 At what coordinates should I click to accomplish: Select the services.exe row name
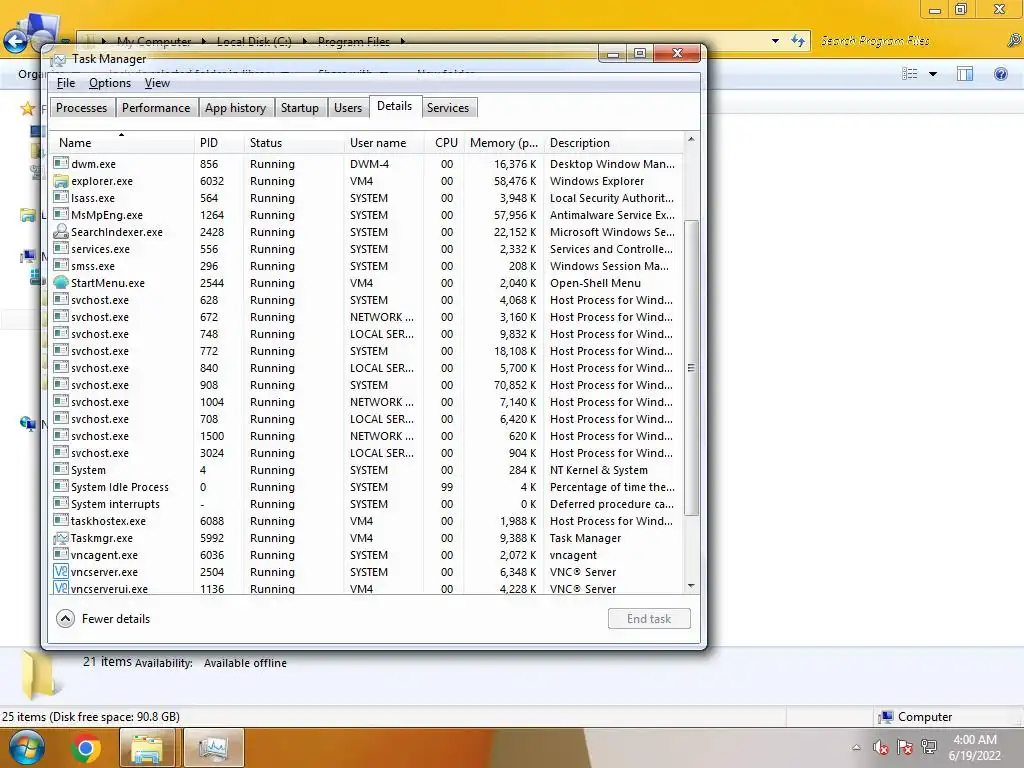pyautogui.click(x=101, y=249)
